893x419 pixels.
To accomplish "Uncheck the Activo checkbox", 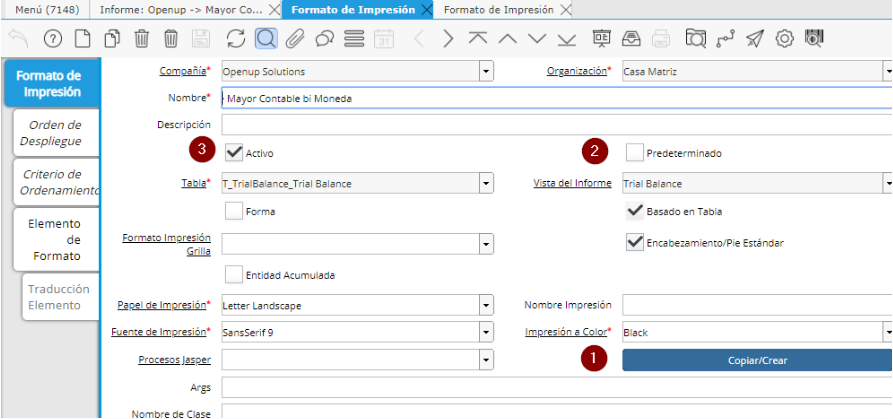I will pyautogui.click(x=234, y=153).
